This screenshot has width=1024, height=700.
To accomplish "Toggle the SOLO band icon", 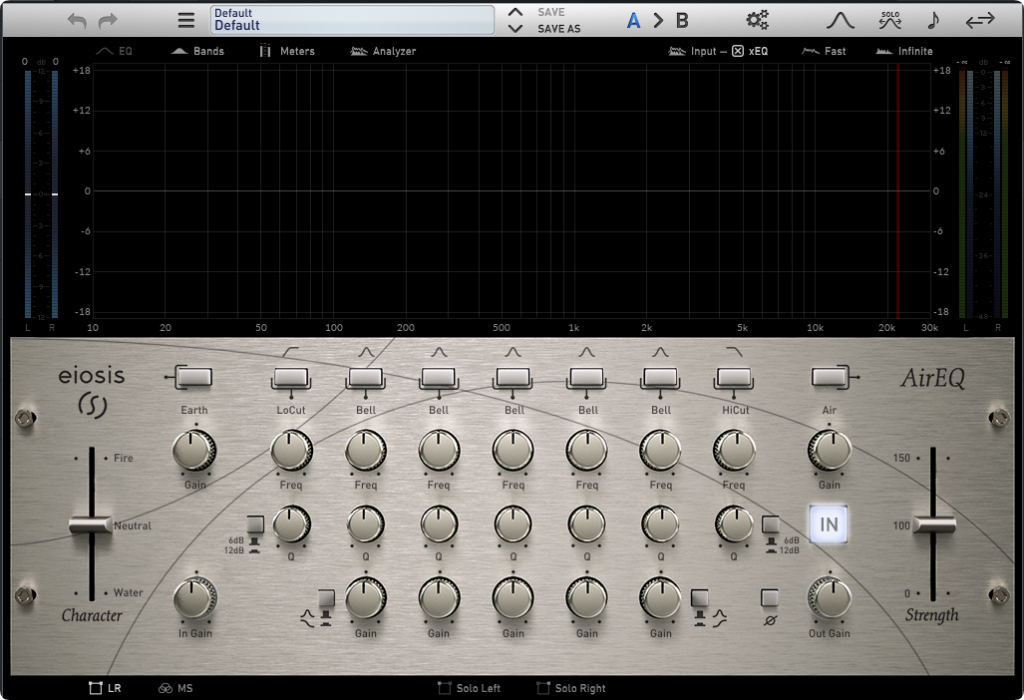I will pos(890,20).
